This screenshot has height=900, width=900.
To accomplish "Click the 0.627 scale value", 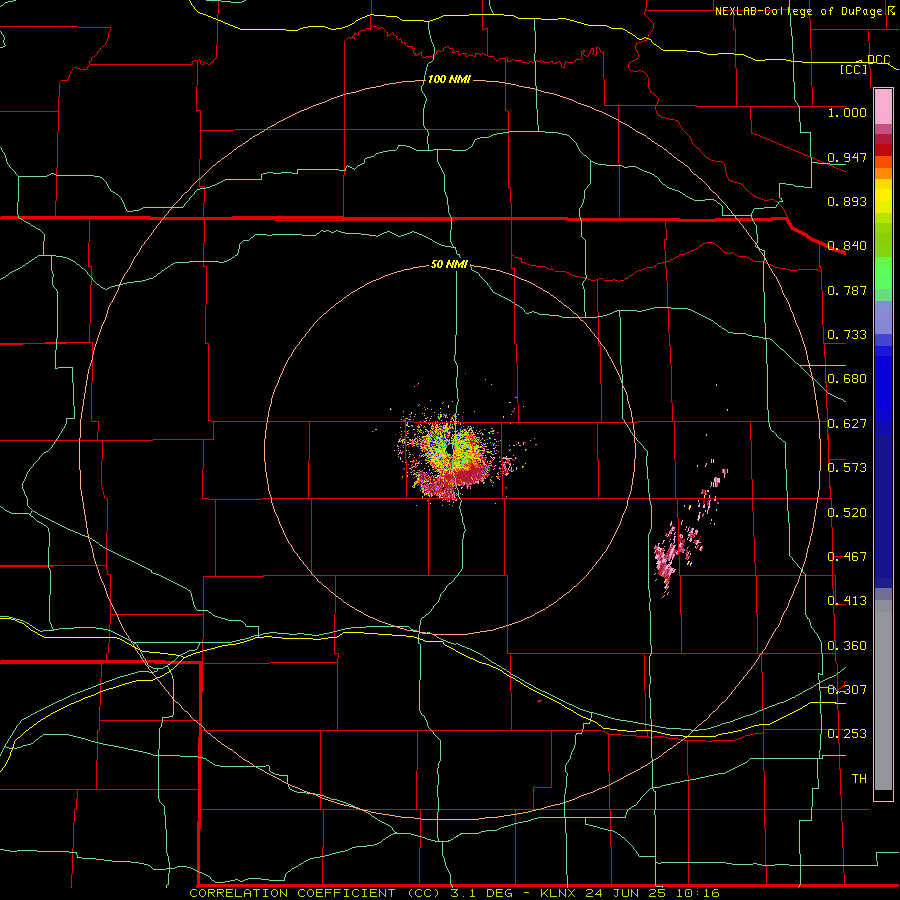I will click(847, 424).
